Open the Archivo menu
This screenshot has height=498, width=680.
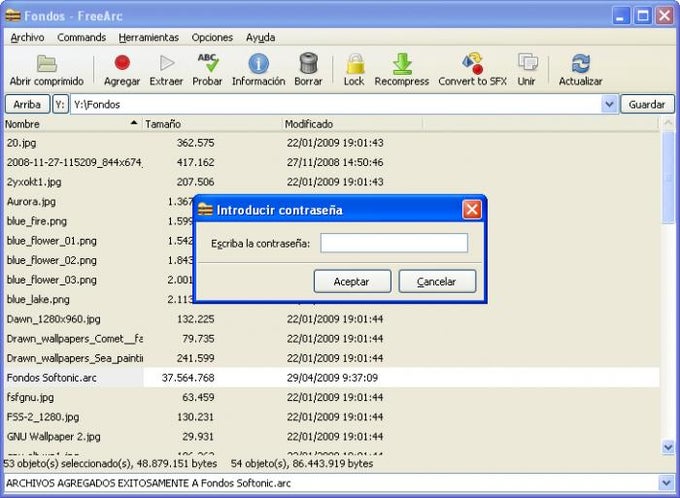tap(27, 38)
